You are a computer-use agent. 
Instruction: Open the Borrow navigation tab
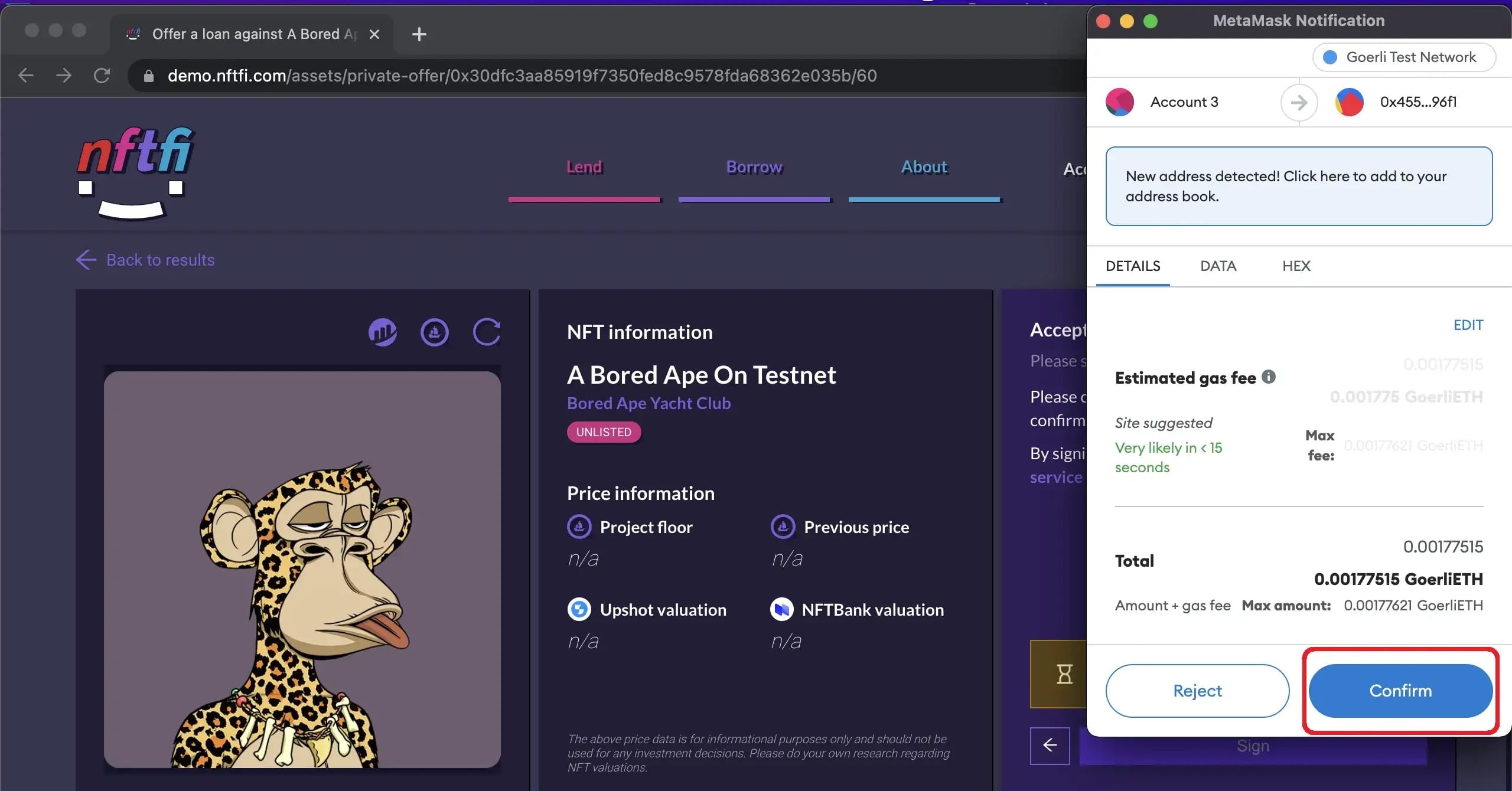pos(754,167)
